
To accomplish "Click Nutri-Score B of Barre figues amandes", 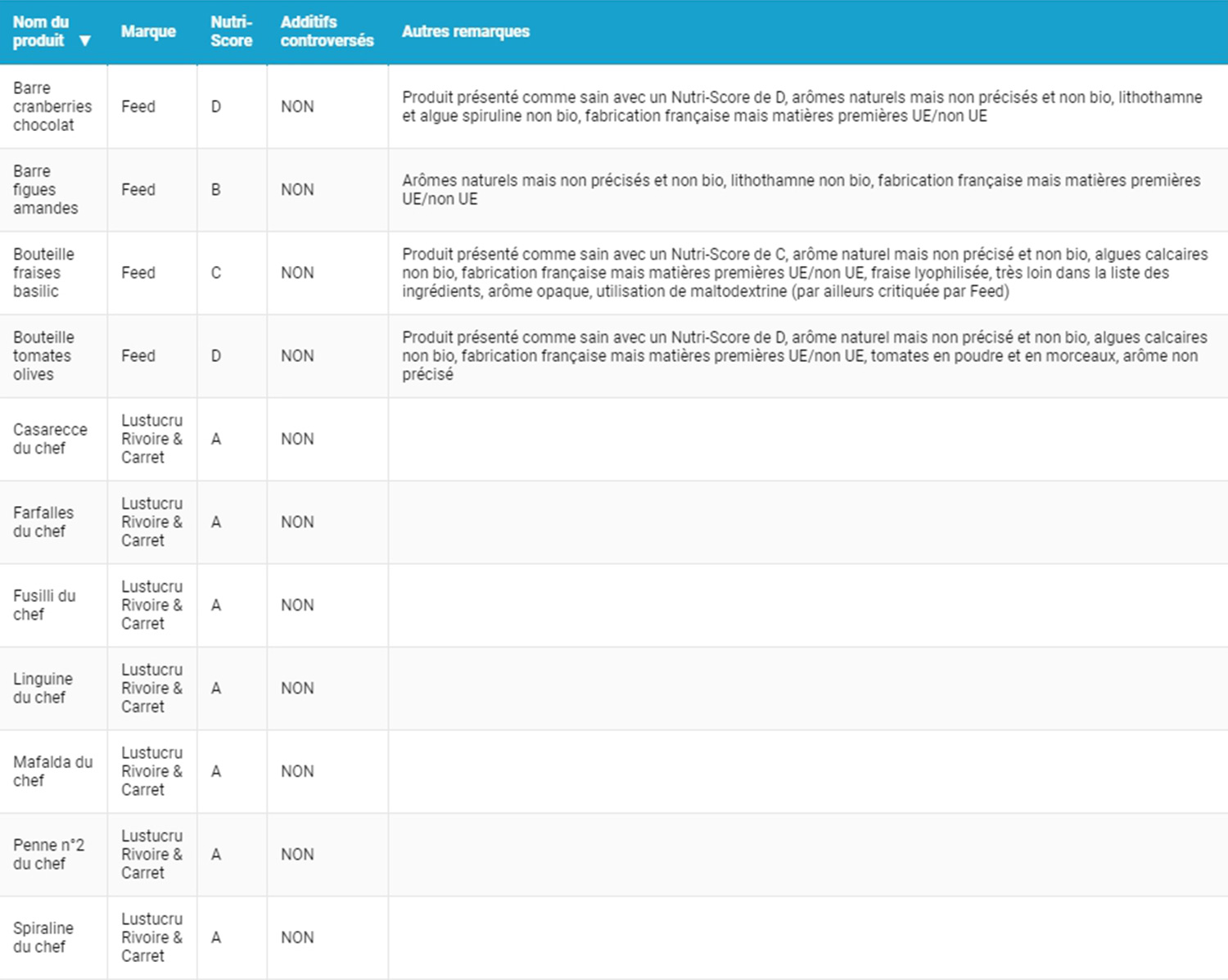I will point(216,189).
